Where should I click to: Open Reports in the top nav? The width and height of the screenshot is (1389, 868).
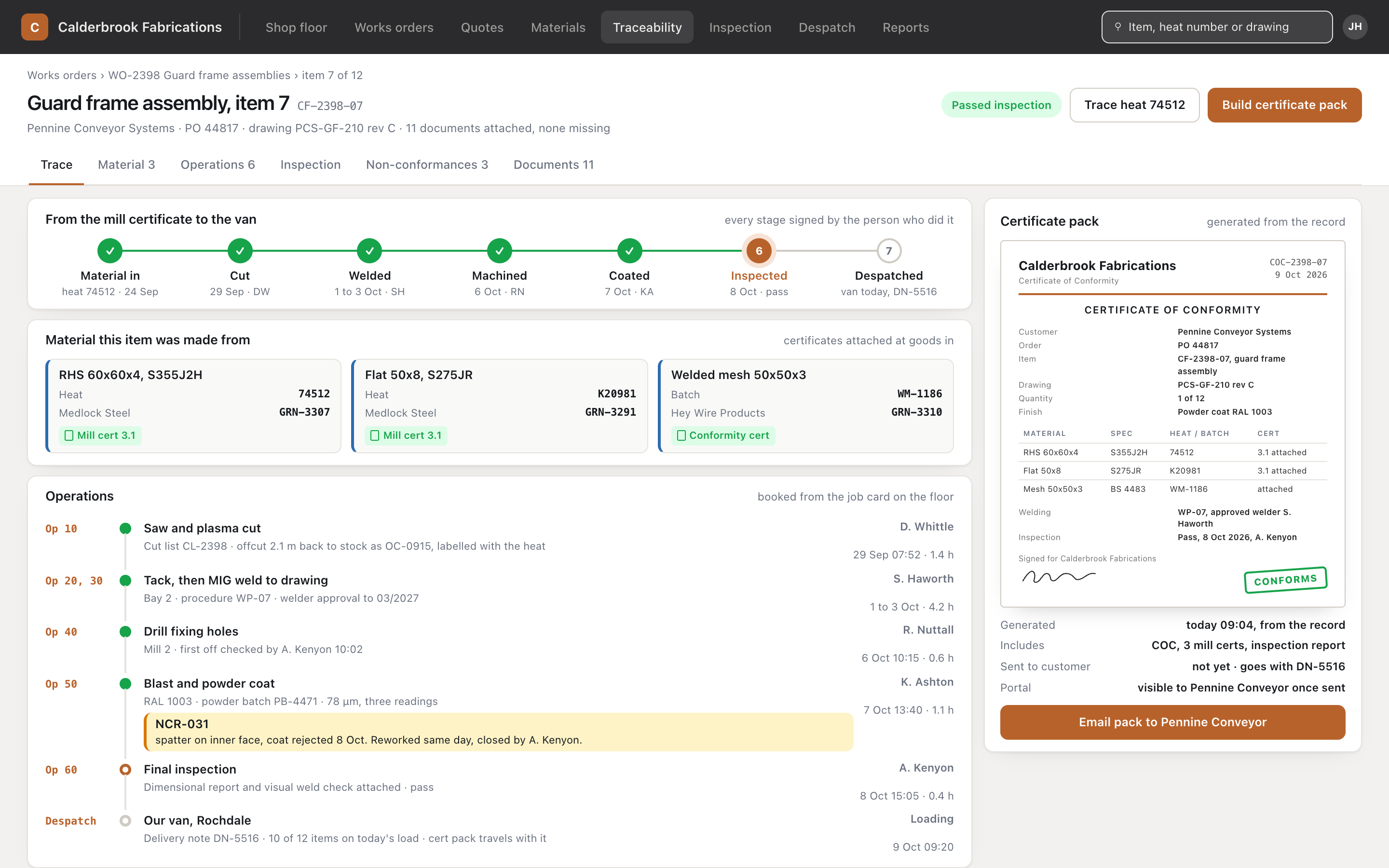pyautogui.click(x=906, y=27)
